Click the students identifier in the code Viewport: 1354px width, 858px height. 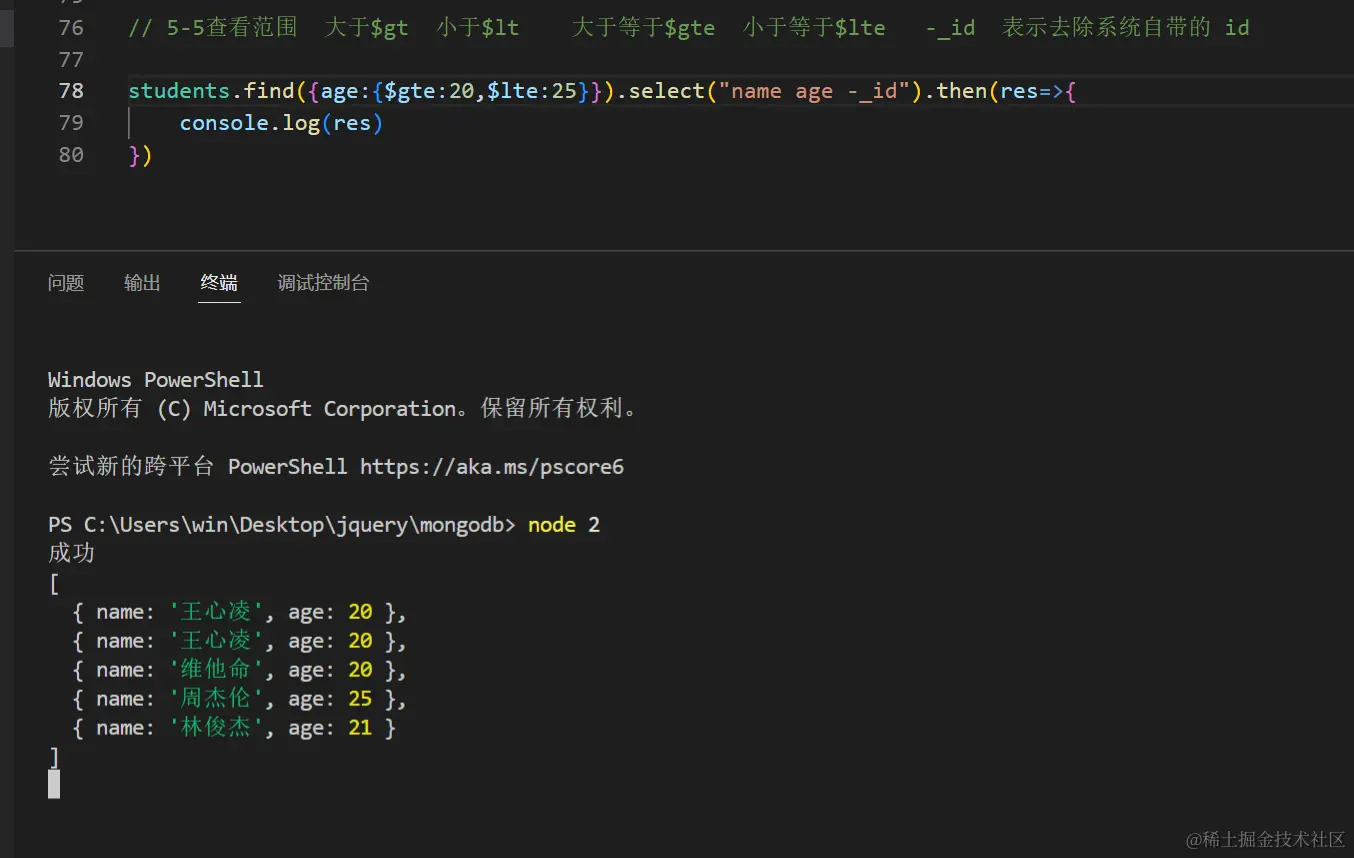[x=179, y=91]
